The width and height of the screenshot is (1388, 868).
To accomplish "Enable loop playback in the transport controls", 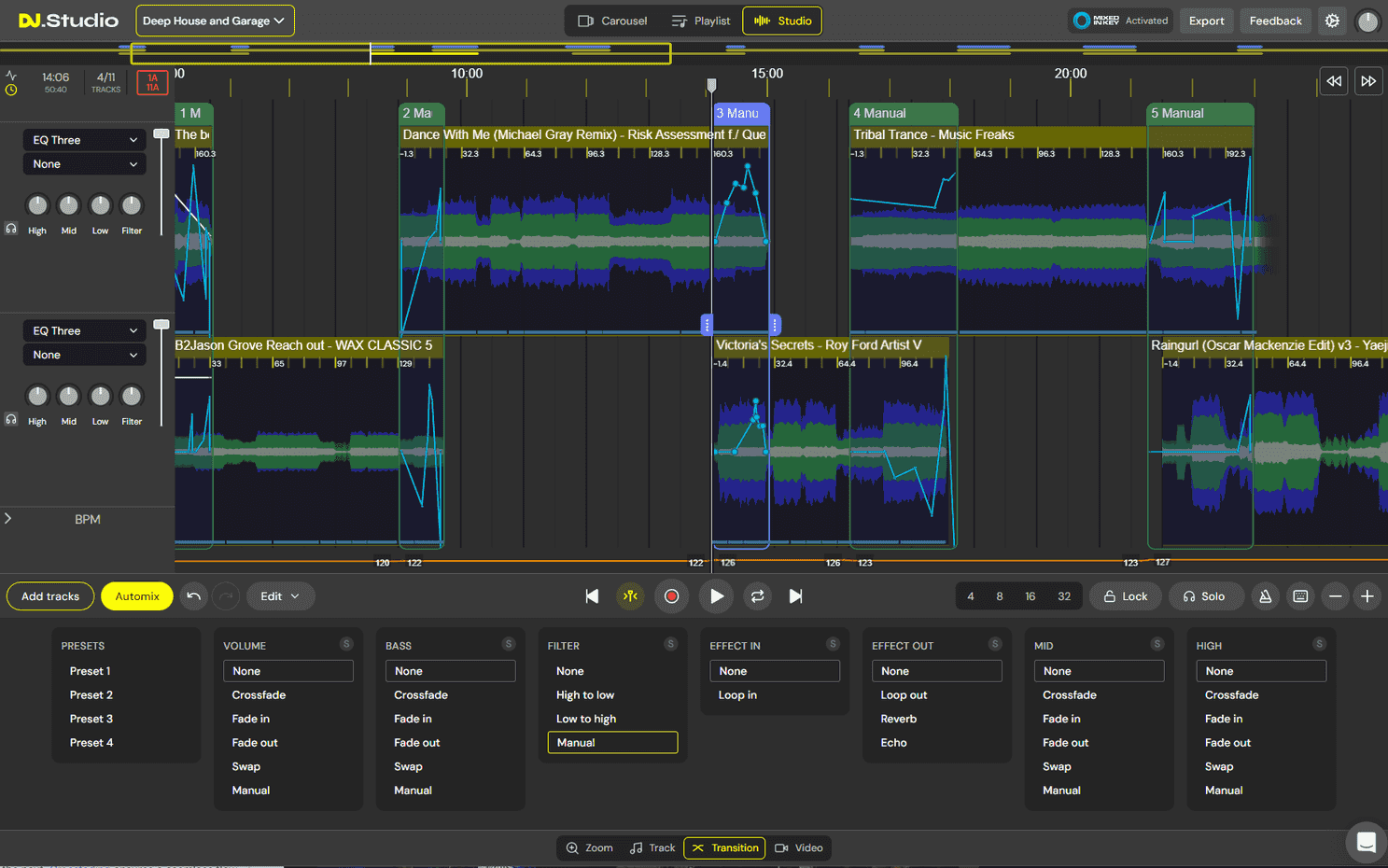I will pyautogui.click(x=756, y=595).
